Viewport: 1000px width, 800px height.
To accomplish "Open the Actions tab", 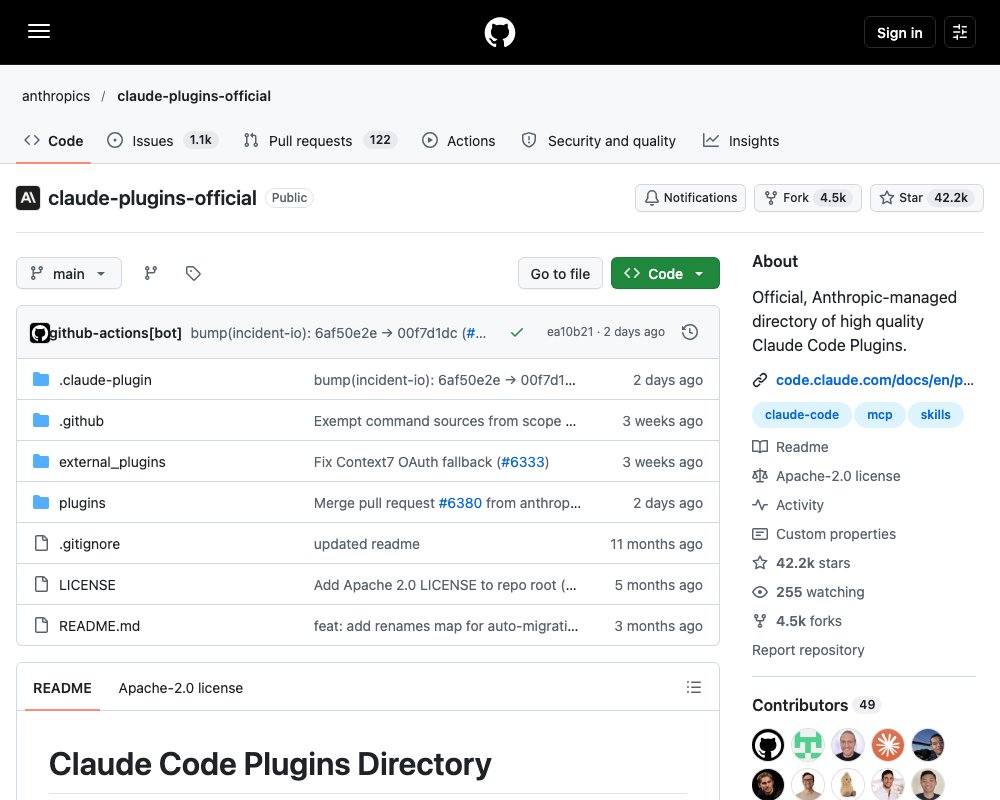I will (x=459, y=140).
